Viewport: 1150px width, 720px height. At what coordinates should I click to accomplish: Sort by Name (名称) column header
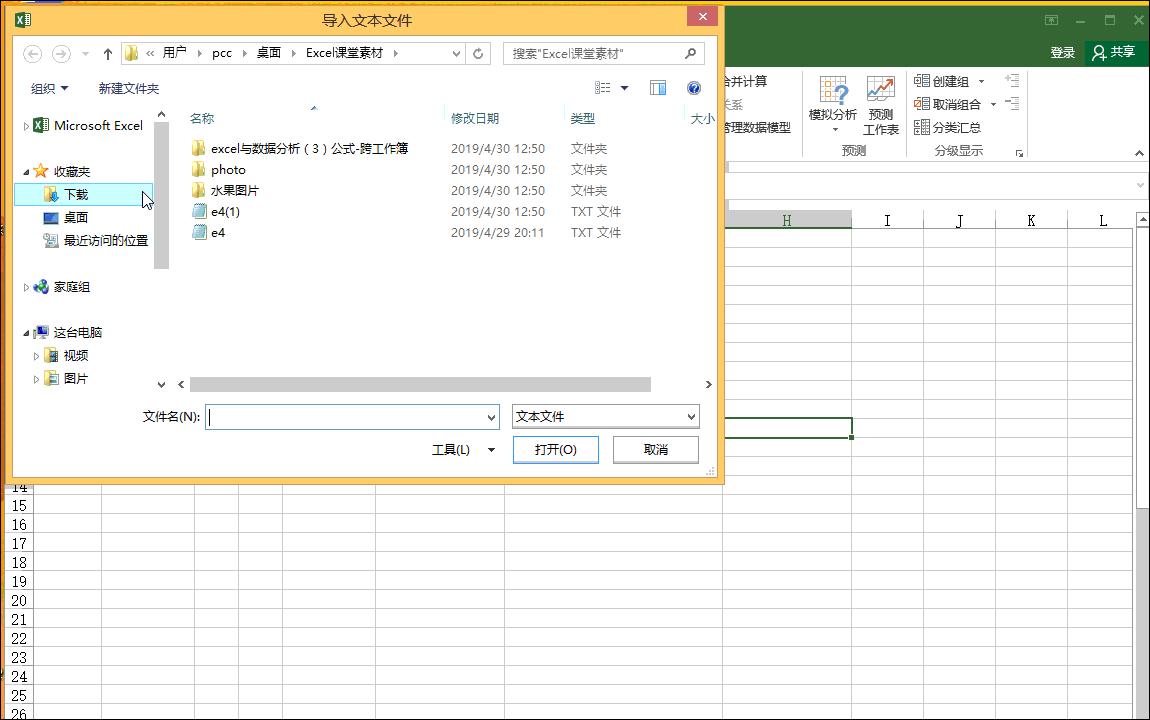(202, 118)
